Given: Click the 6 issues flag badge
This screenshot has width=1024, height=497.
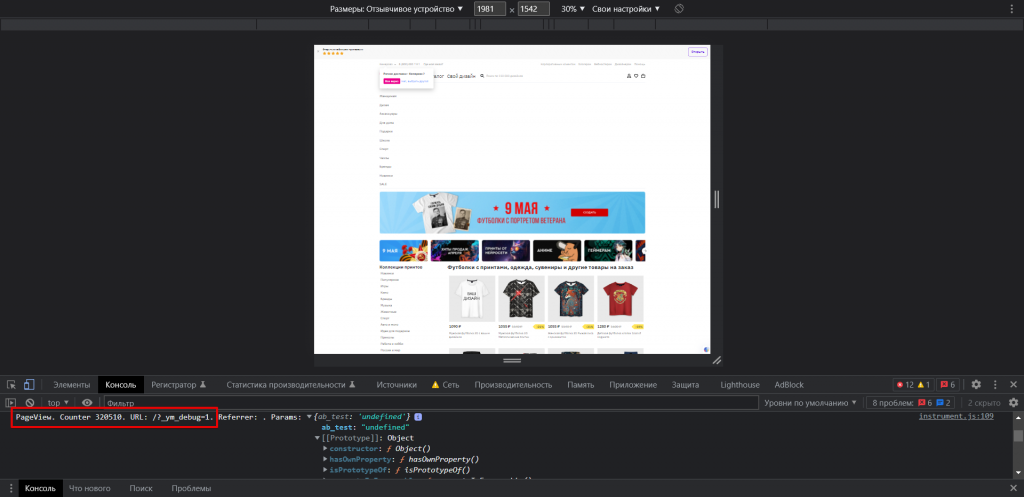Looking at the screenshot, I should (948, 385).
